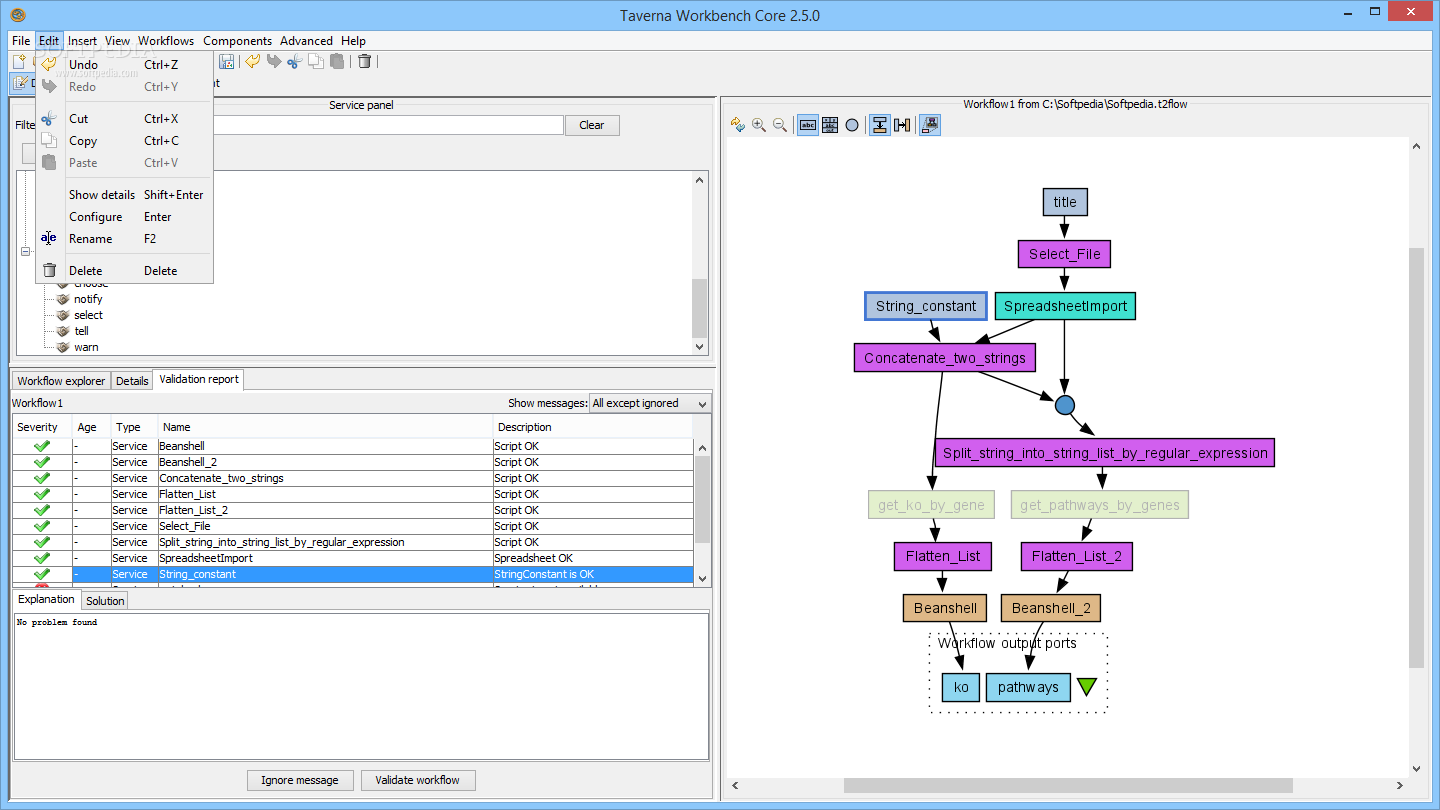Image resolution: width=1440 pixels, height=810 pixels.
Task: Choose Delete from the Edit menu
Action: point(124,270)
